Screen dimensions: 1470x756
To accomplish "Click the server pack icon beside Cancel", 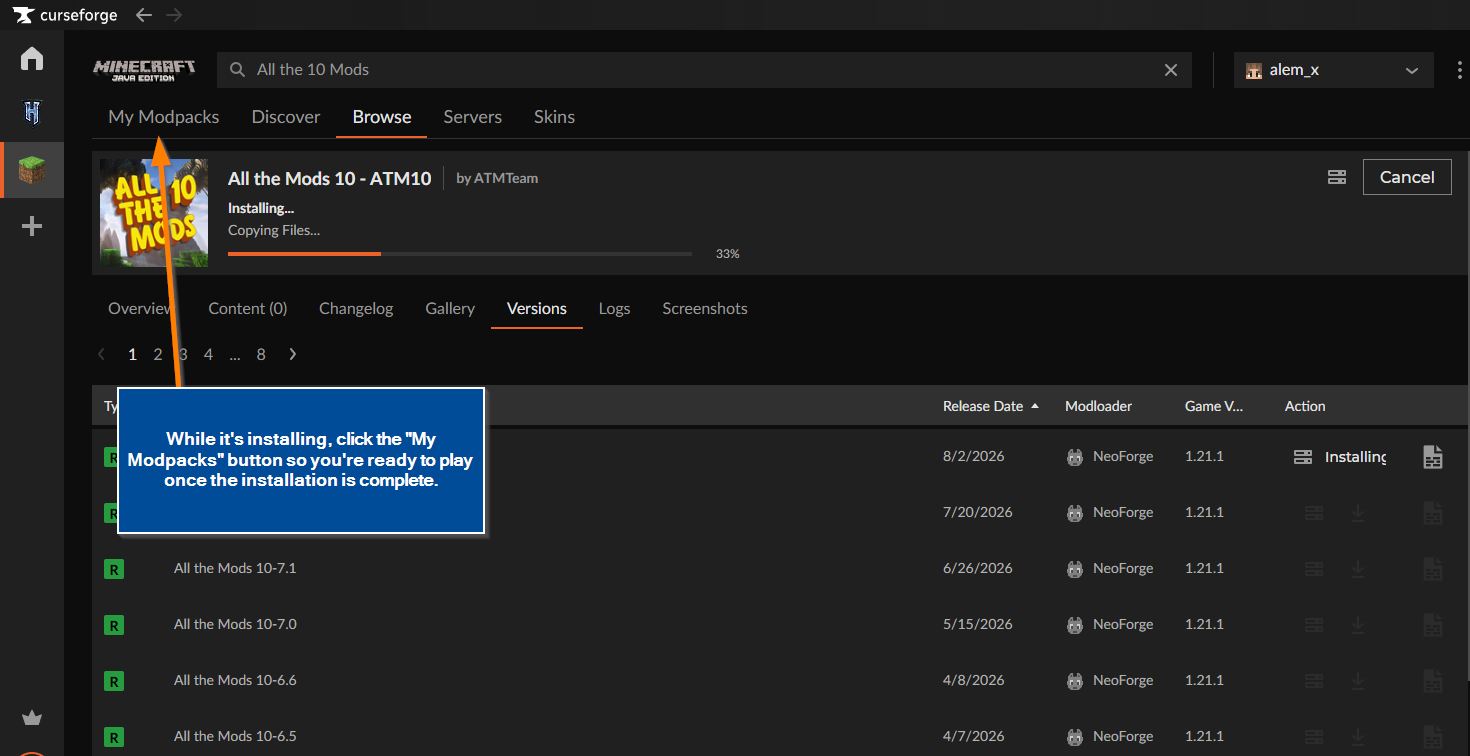I will (x=1337, y=177).
